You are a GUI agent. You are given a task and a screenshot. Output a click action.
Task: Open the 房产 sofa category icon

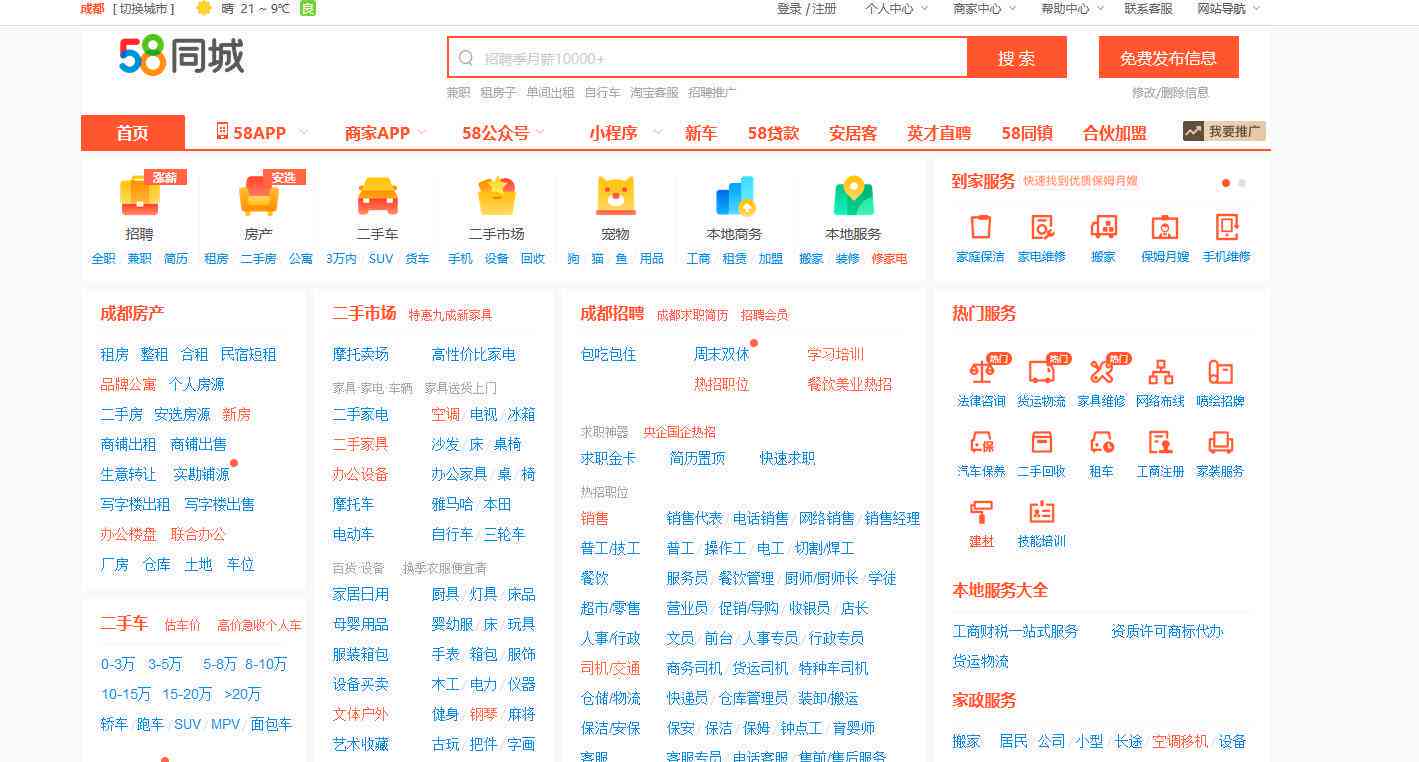pyautogui.click(x=259, y=195)
